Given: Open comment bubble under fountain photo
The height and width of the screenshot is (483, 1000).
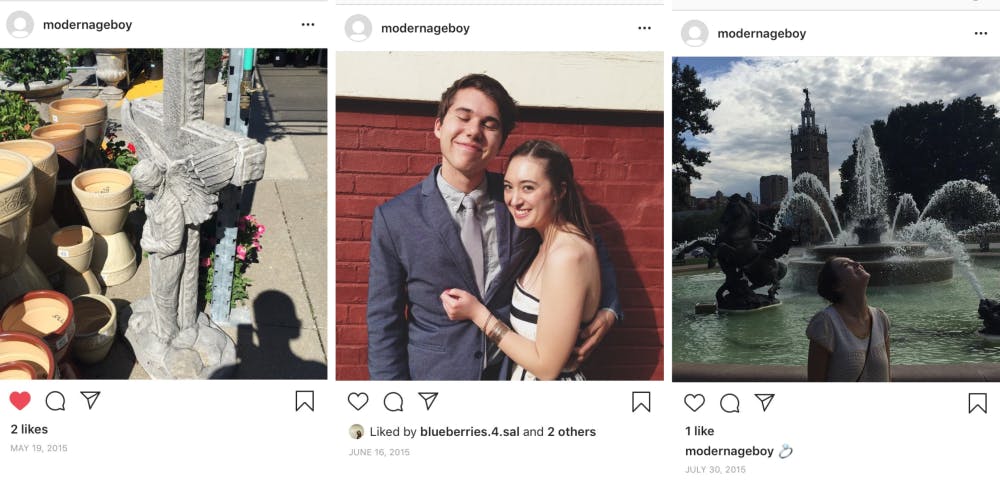Looking at the screenshot, I should 730,403.
